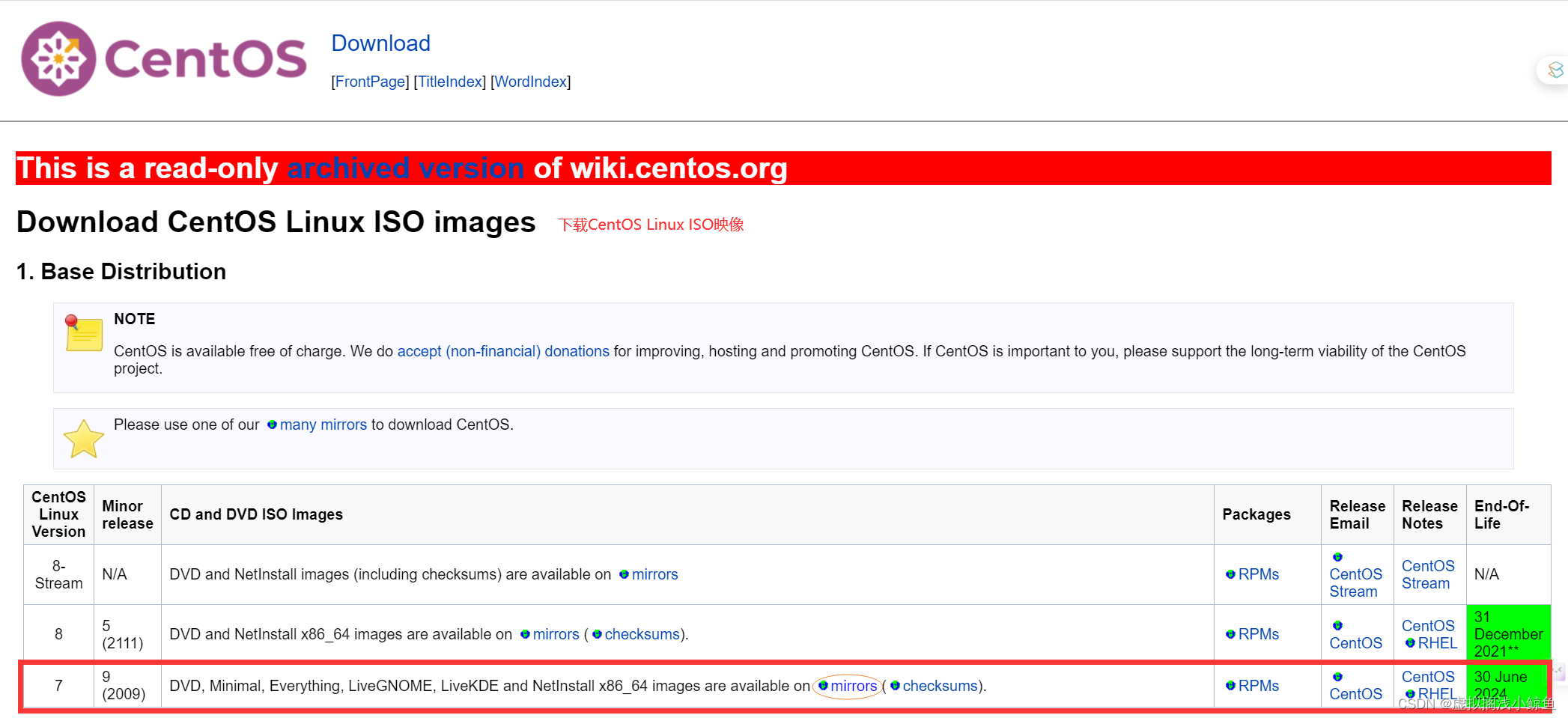Screen dimensions: 1568x718
Task: Open the Download page title link
Action: point(380,43)
